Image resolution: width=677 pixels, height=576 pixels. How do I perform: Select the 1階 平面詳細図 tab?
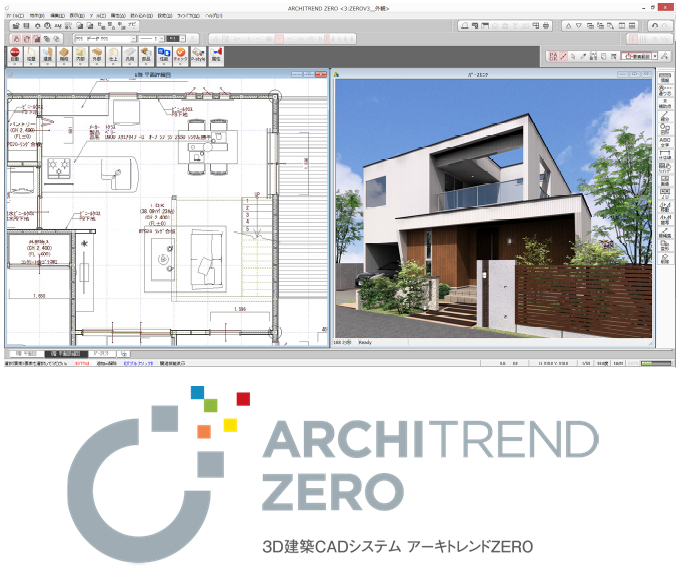click(66, 354)
